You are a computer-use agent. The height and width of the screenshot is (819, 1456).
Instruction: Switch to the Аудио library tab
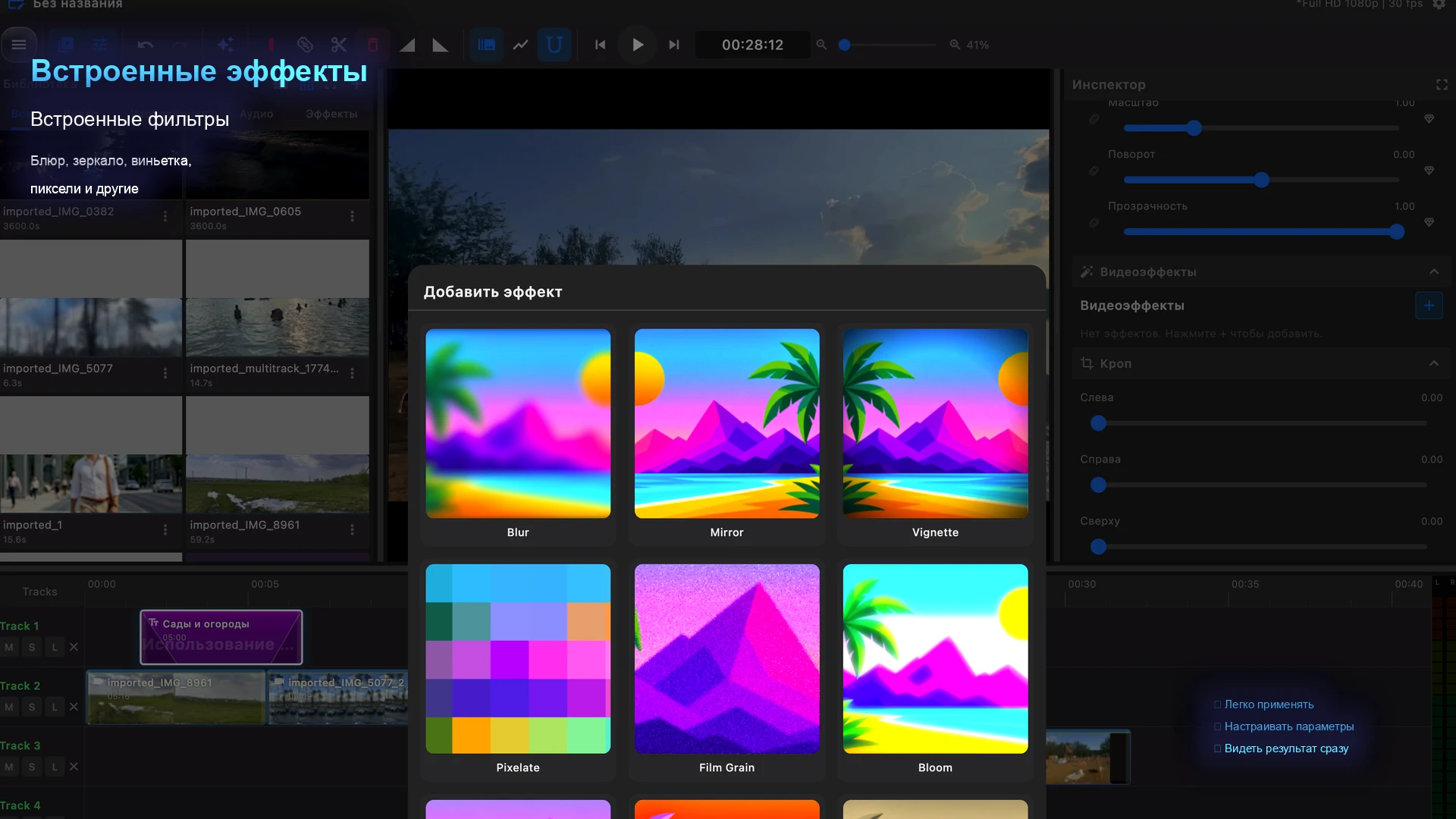point(256,114)
